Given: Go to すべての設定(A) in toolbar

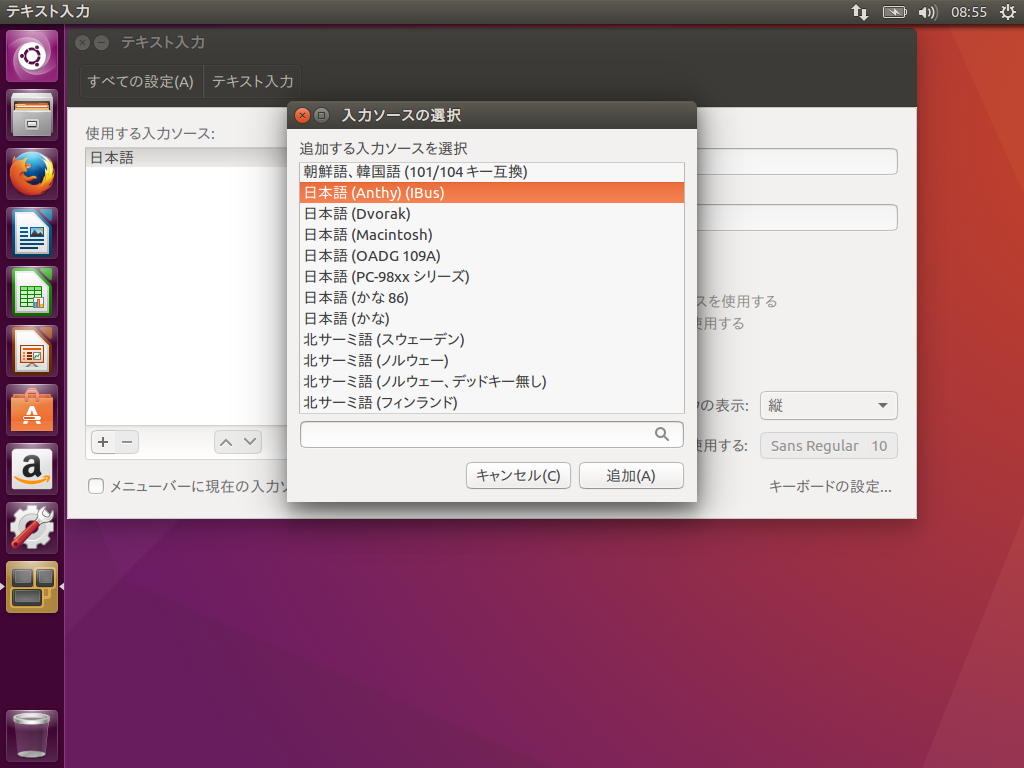Looking at the screenshot, I should coord(140,82).
